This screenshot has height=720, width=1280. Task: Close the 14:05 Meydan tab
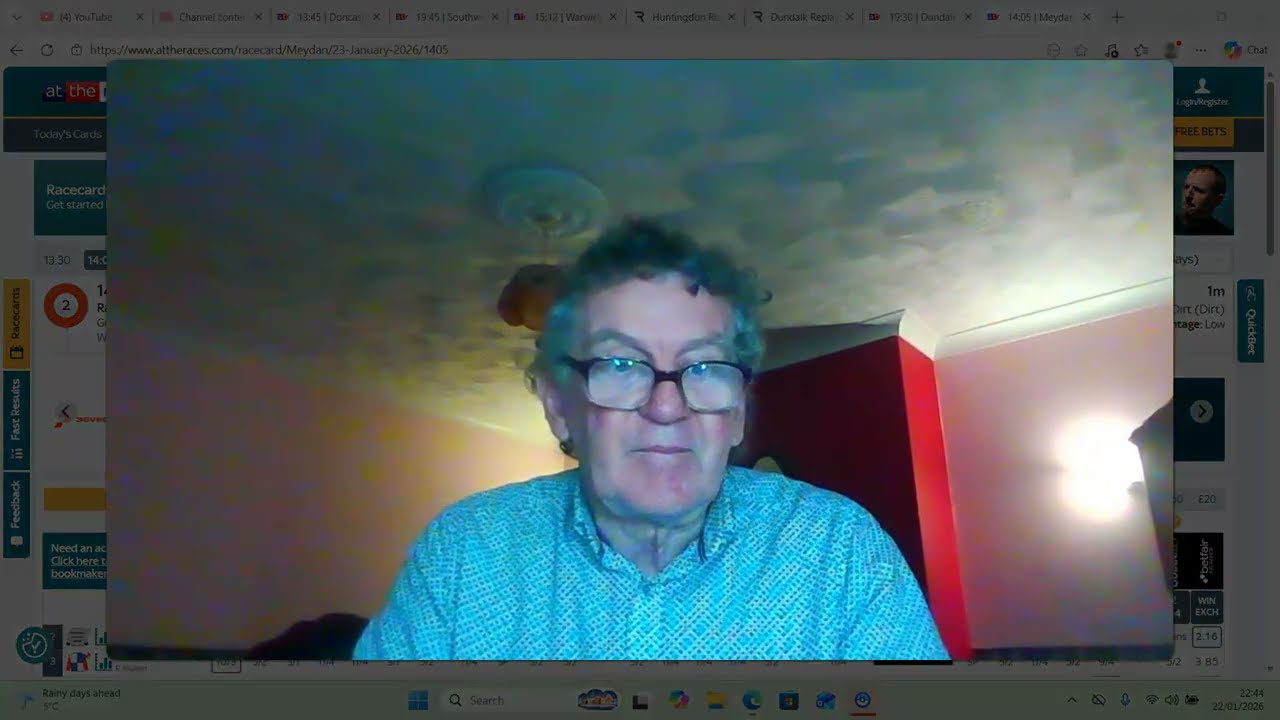point(1086,17)
